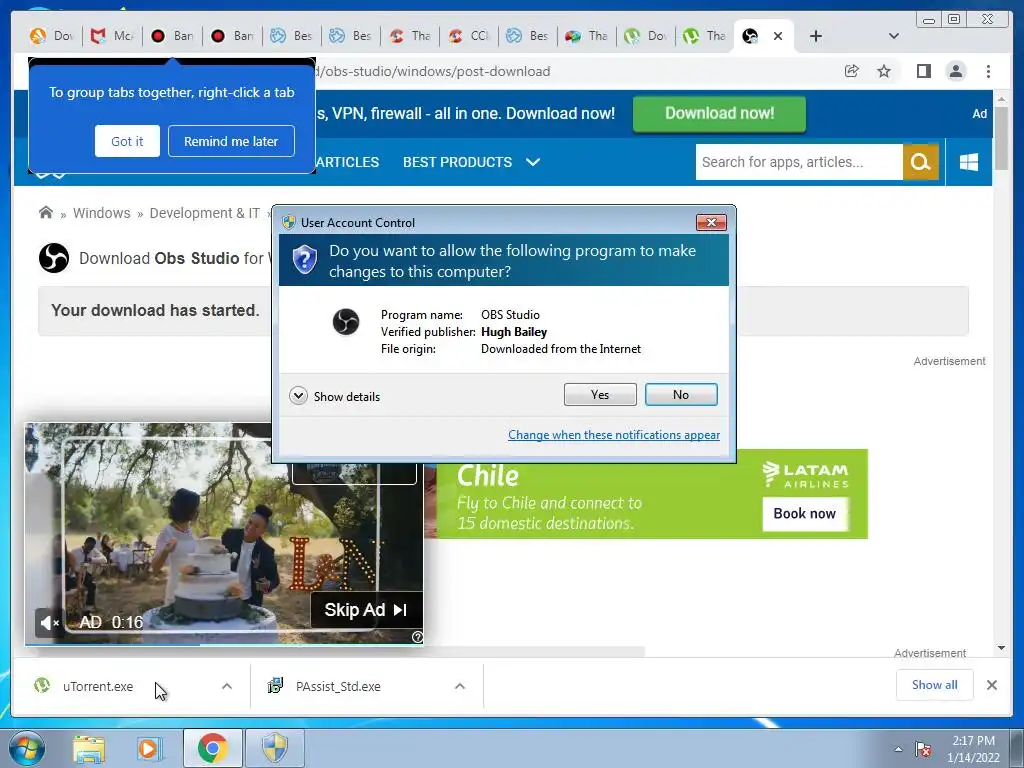Open Chrome three-dot menu

pos(988,71)
